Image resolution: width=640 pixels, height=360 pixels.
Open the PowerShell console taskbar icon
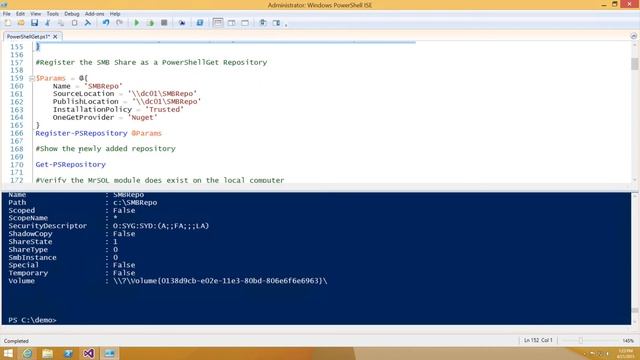click(68, 353)
